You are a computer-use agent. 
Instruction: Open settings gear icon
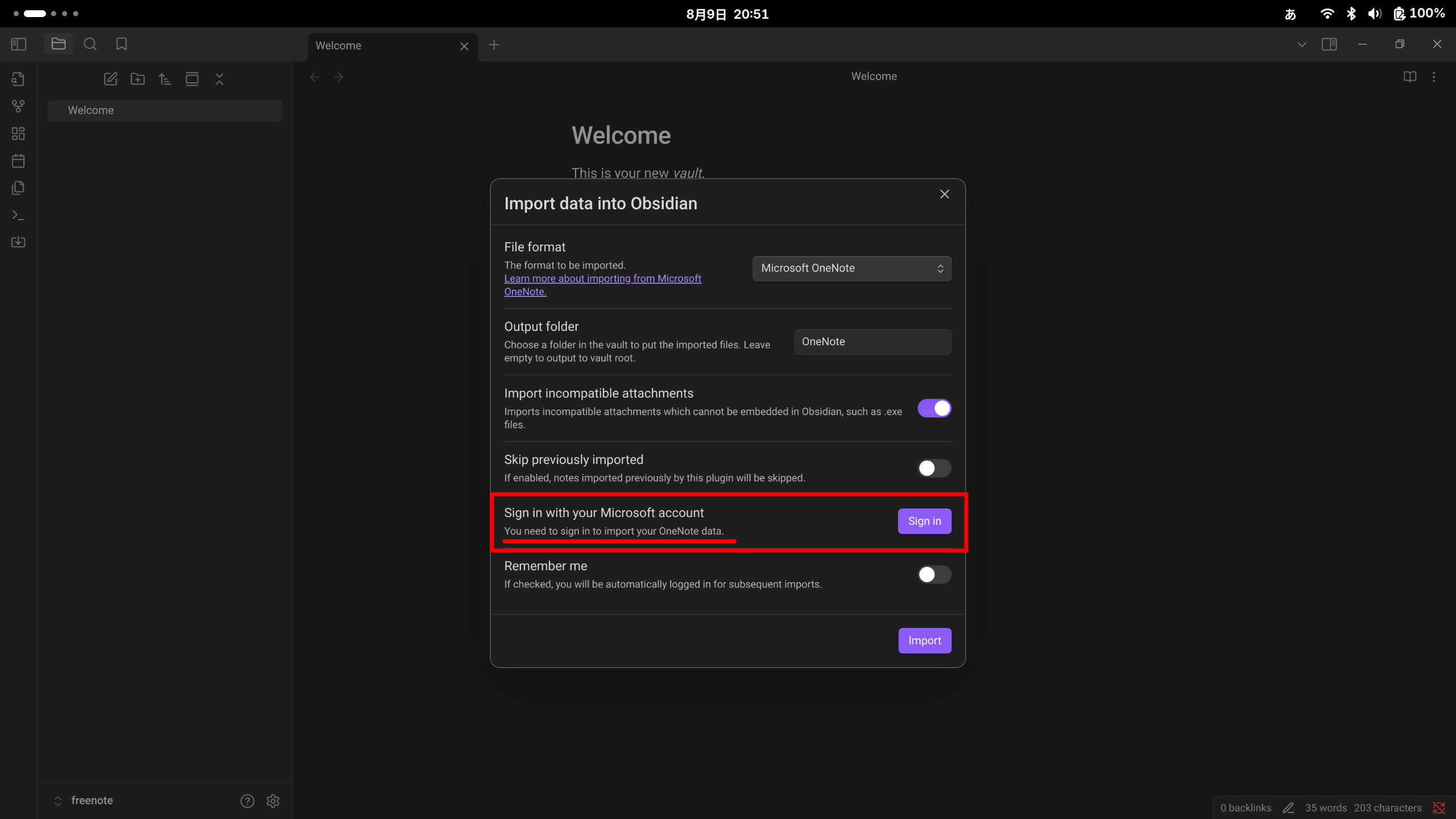tap(273, 801)
